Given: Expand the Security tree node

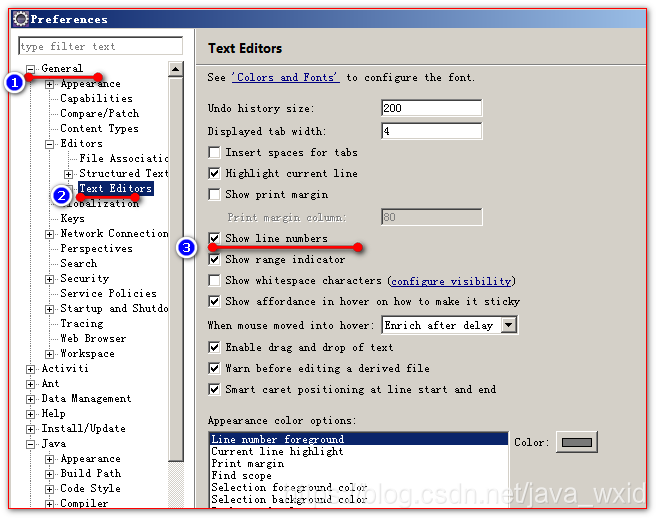Looking at the screenshot, I should pyautogui.click(x=49, y=280).
